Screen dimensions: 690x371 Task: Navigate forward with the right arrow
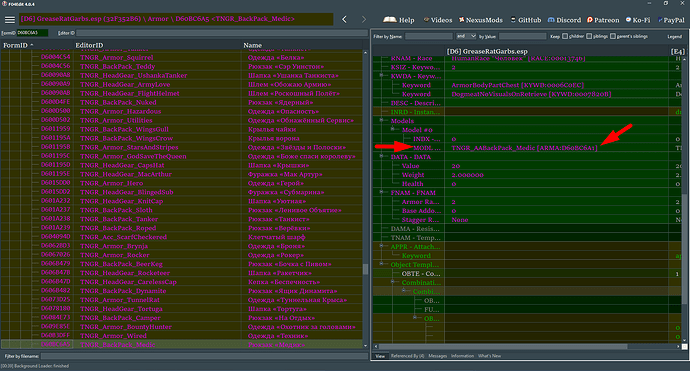tap(363, 19)
